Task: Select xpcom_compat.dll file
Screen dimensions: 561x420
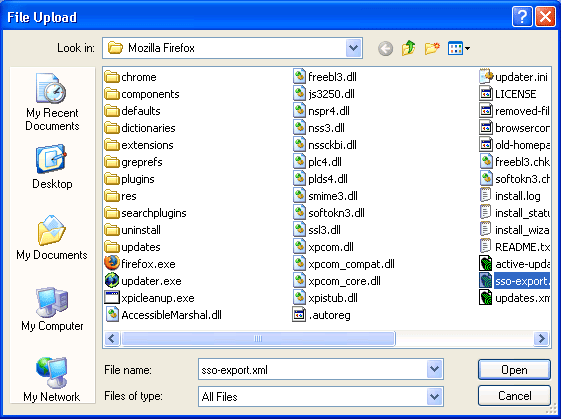Action: click(x=344, y=264)
